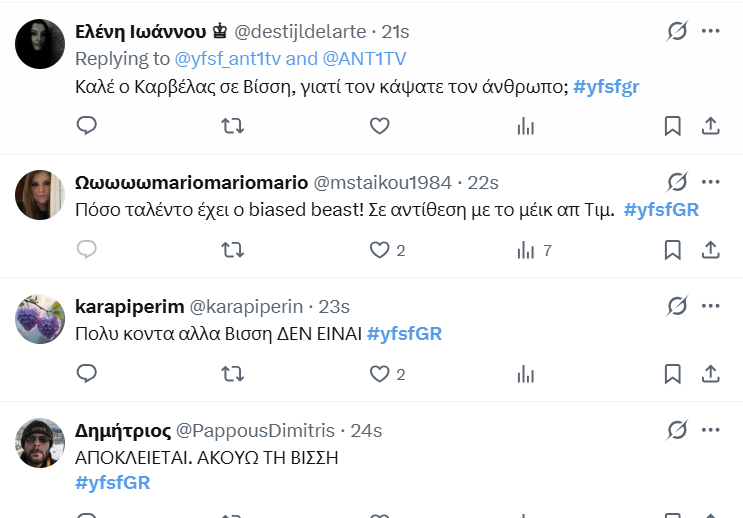Open Grok icon on mstaikou1984's tweet
Screen dimensions: 743x518
coord(677,182)
